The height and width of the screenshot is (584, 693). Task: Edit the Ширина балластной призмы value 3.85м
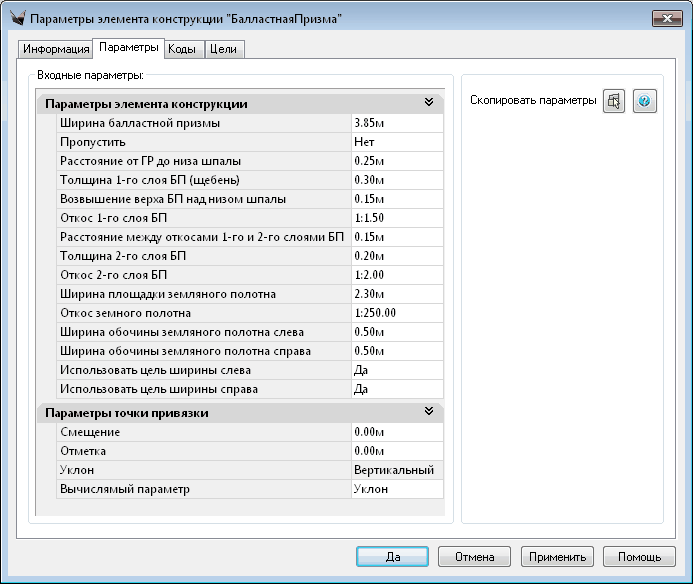[396, 123]
